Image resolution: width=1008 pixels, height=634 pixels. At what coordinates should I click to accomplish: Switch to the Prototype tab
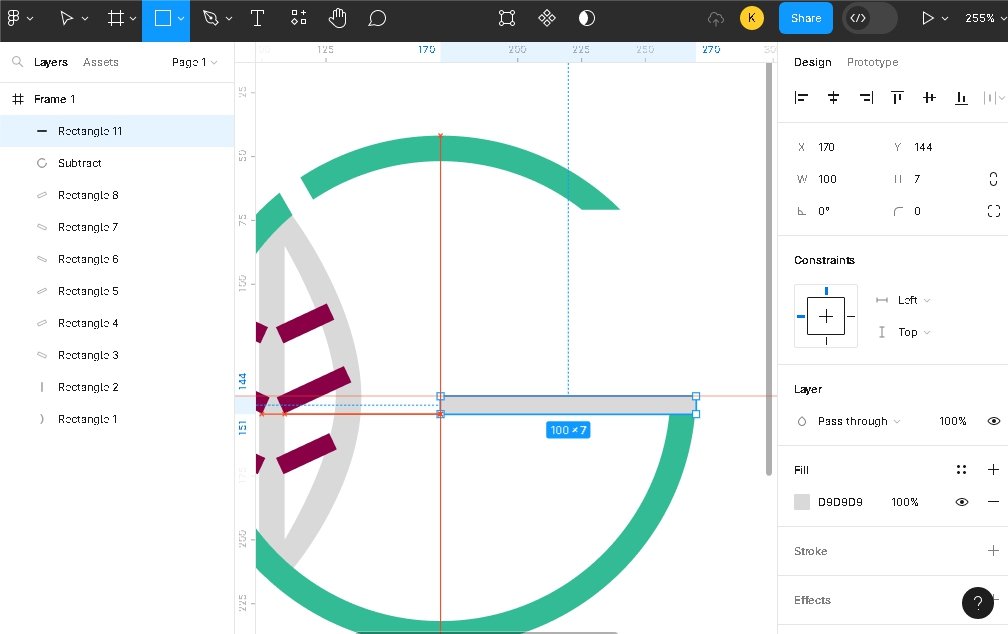(x=872, y=62)
